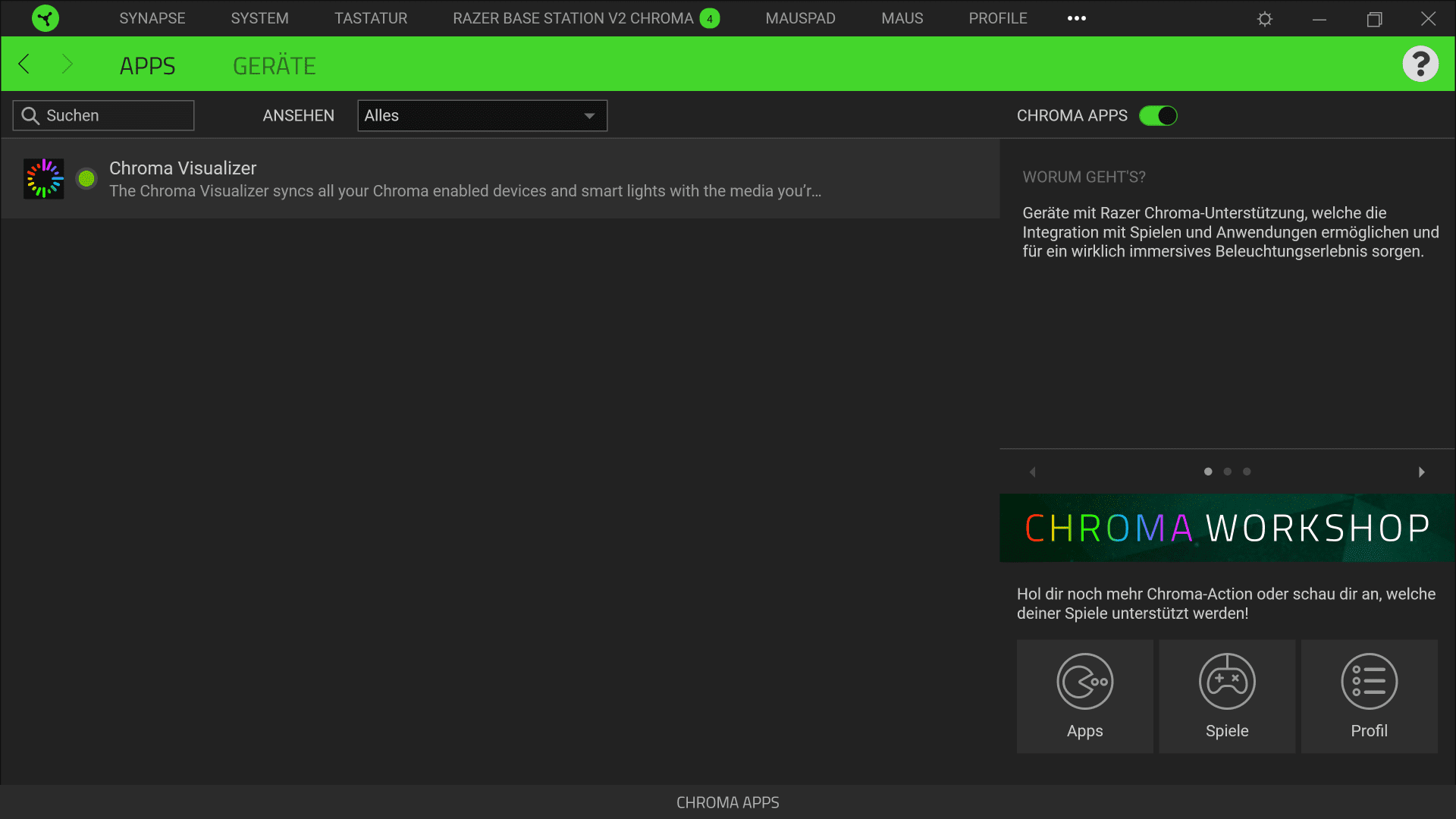This screenshot has width=1456, height=819.
Task: Restore down the Synapse window
Action: pos(1374,19)
